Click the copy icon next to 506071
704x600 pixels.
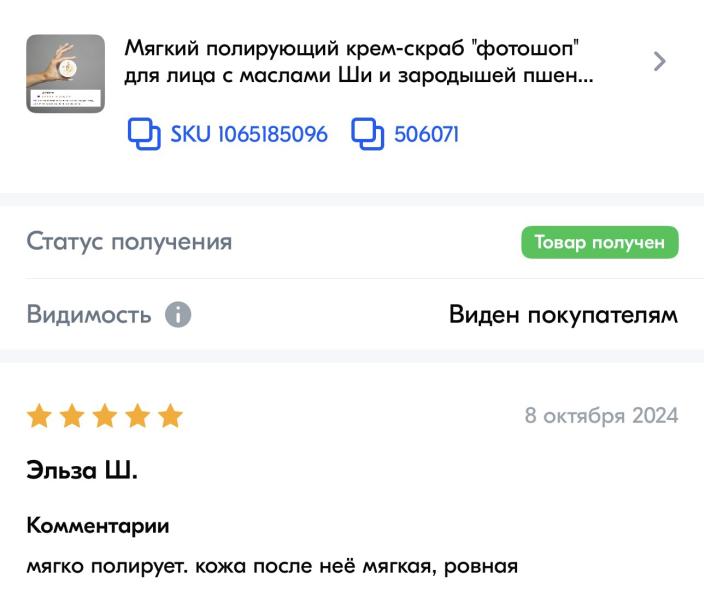click(369, 133)
